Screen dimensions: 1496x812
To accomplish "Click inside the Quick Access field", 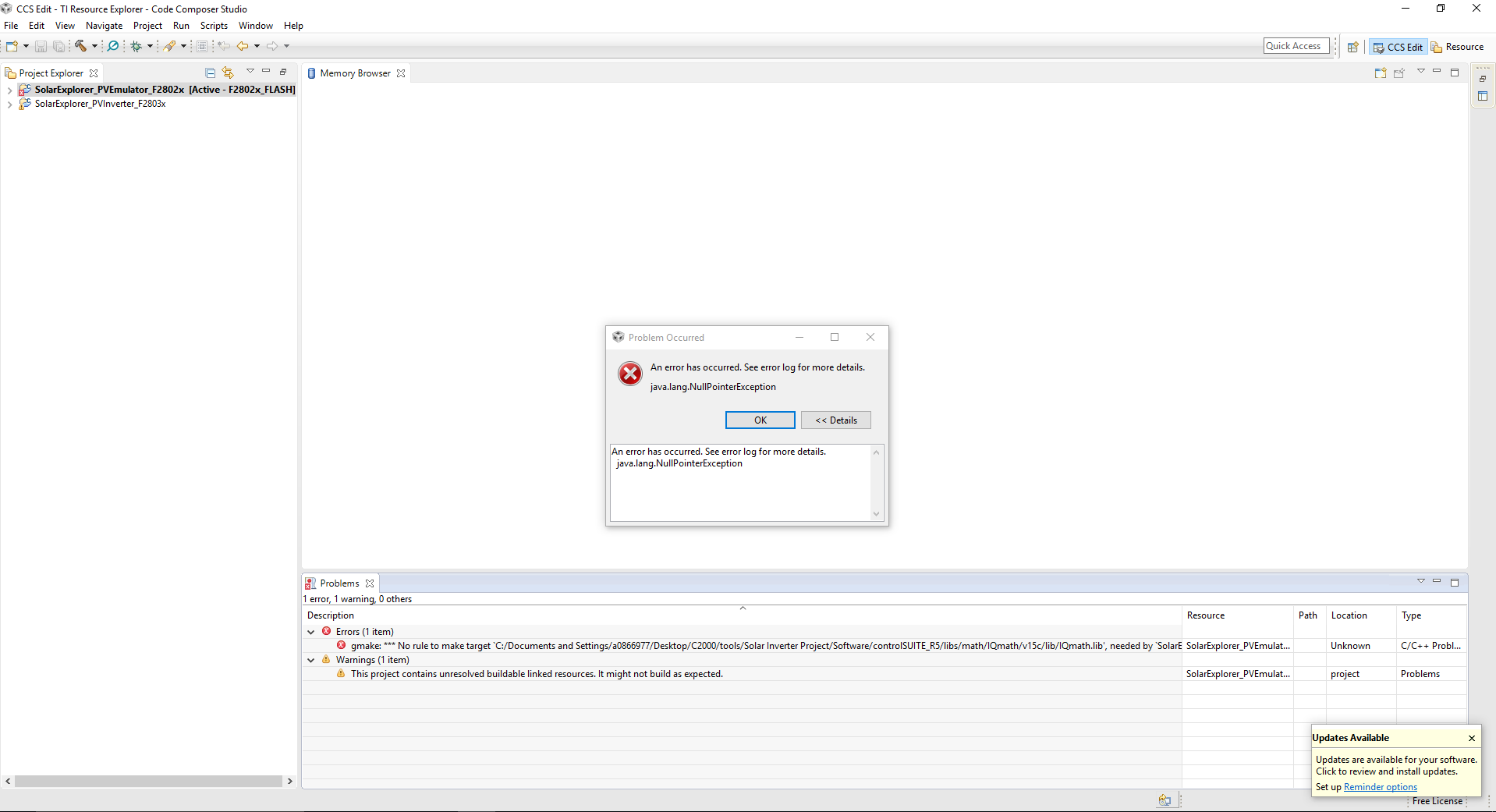I will click(1295, 45).
